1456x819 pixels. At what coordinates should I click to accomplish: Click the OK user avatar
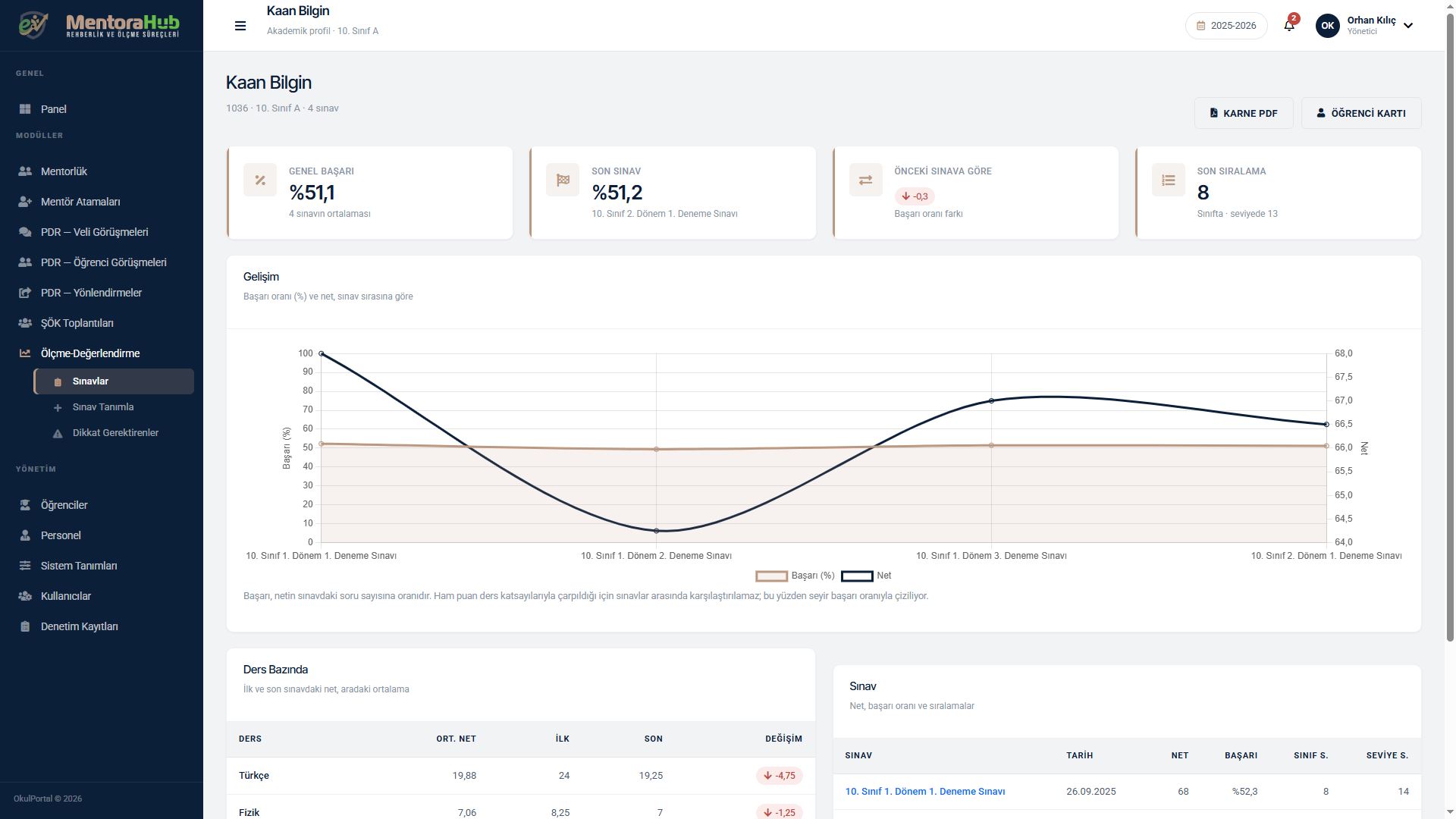1327,26
